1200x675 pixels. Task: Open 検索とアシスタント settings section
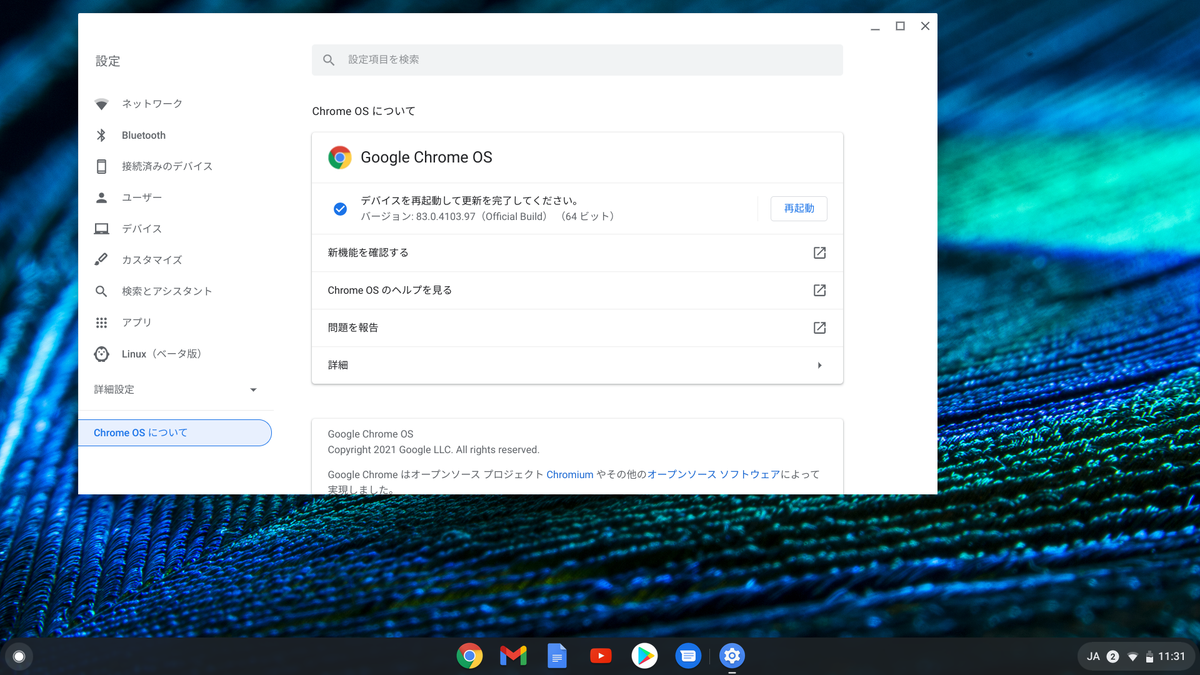click(175, 291)
